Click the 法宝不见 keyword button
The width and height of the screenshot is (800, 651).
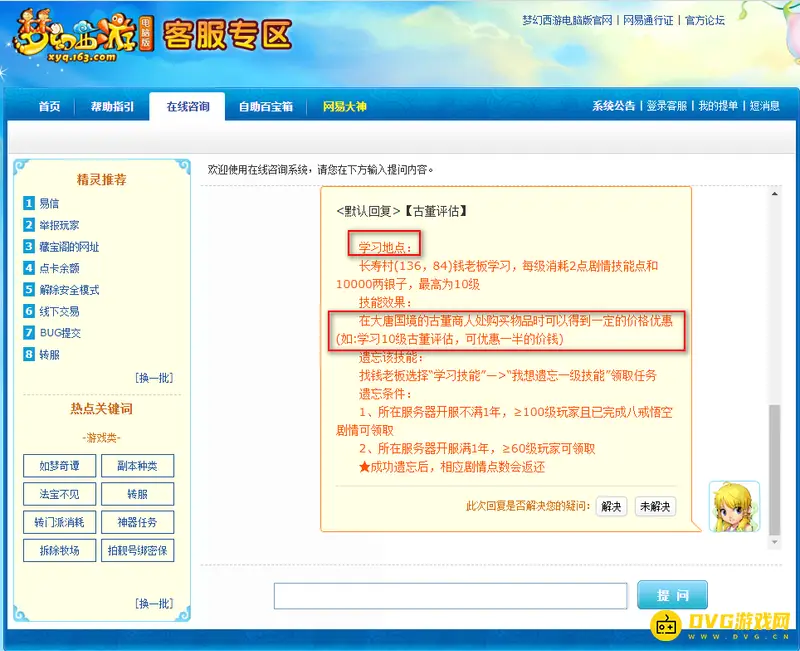click(x=59, y=494)
